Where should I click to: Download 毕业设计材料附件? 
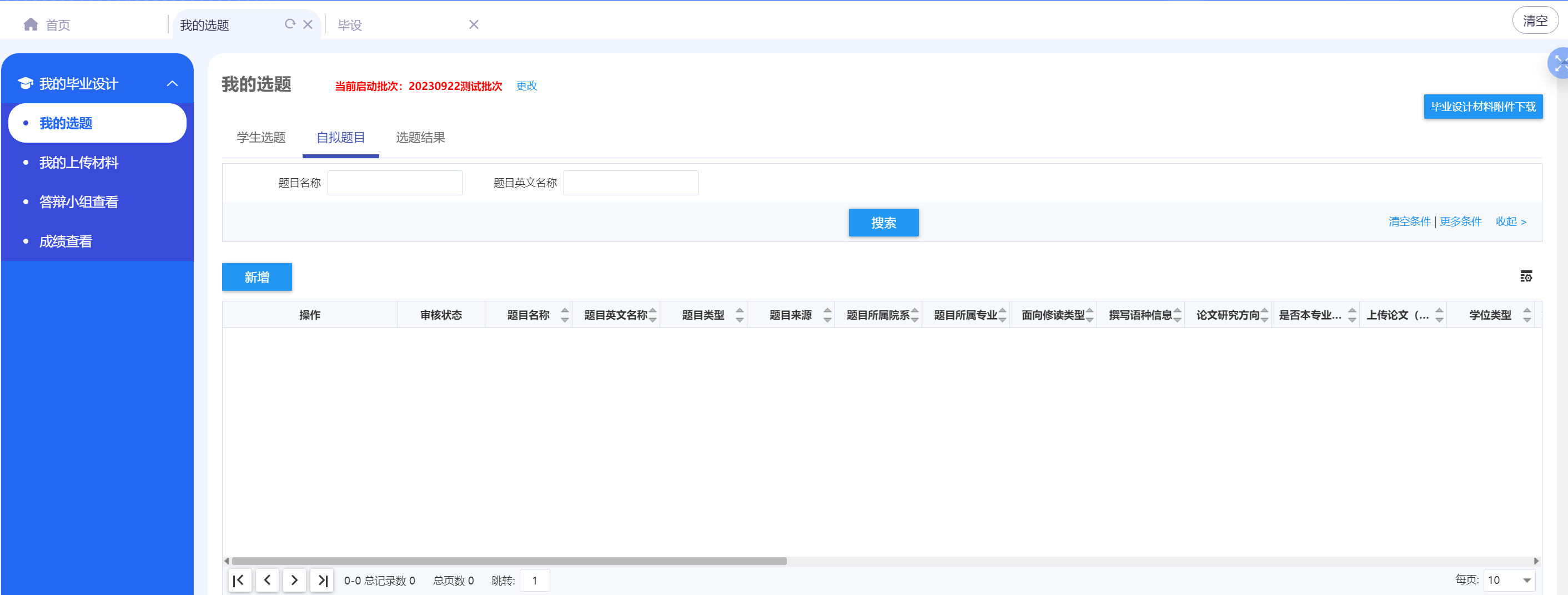pyautogui.click(x=1484, y=107)
